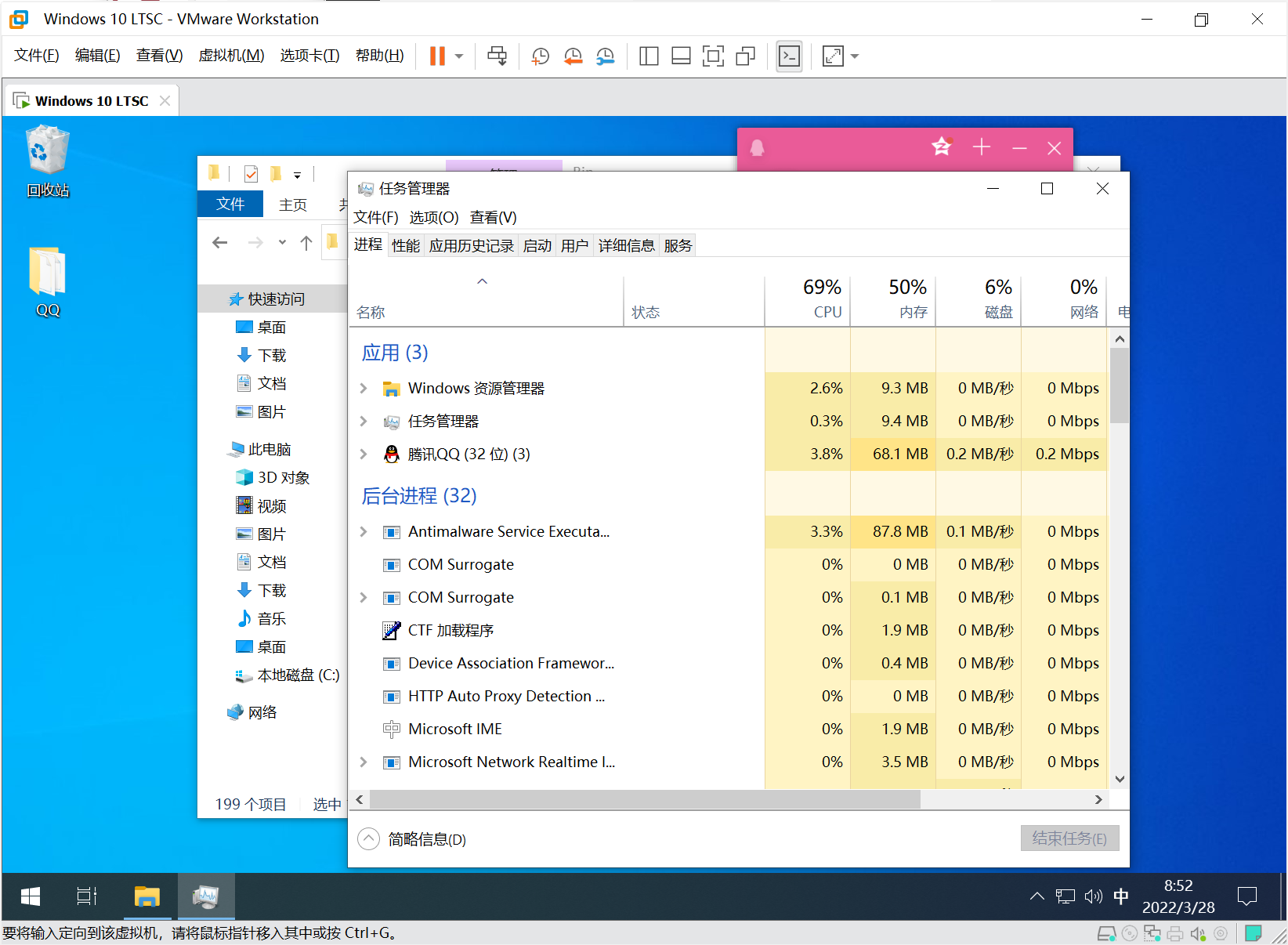Open the 虚拟机(M) menu in VMware
The width and height of the screenshot is (1288, 945).
[231, 55]
